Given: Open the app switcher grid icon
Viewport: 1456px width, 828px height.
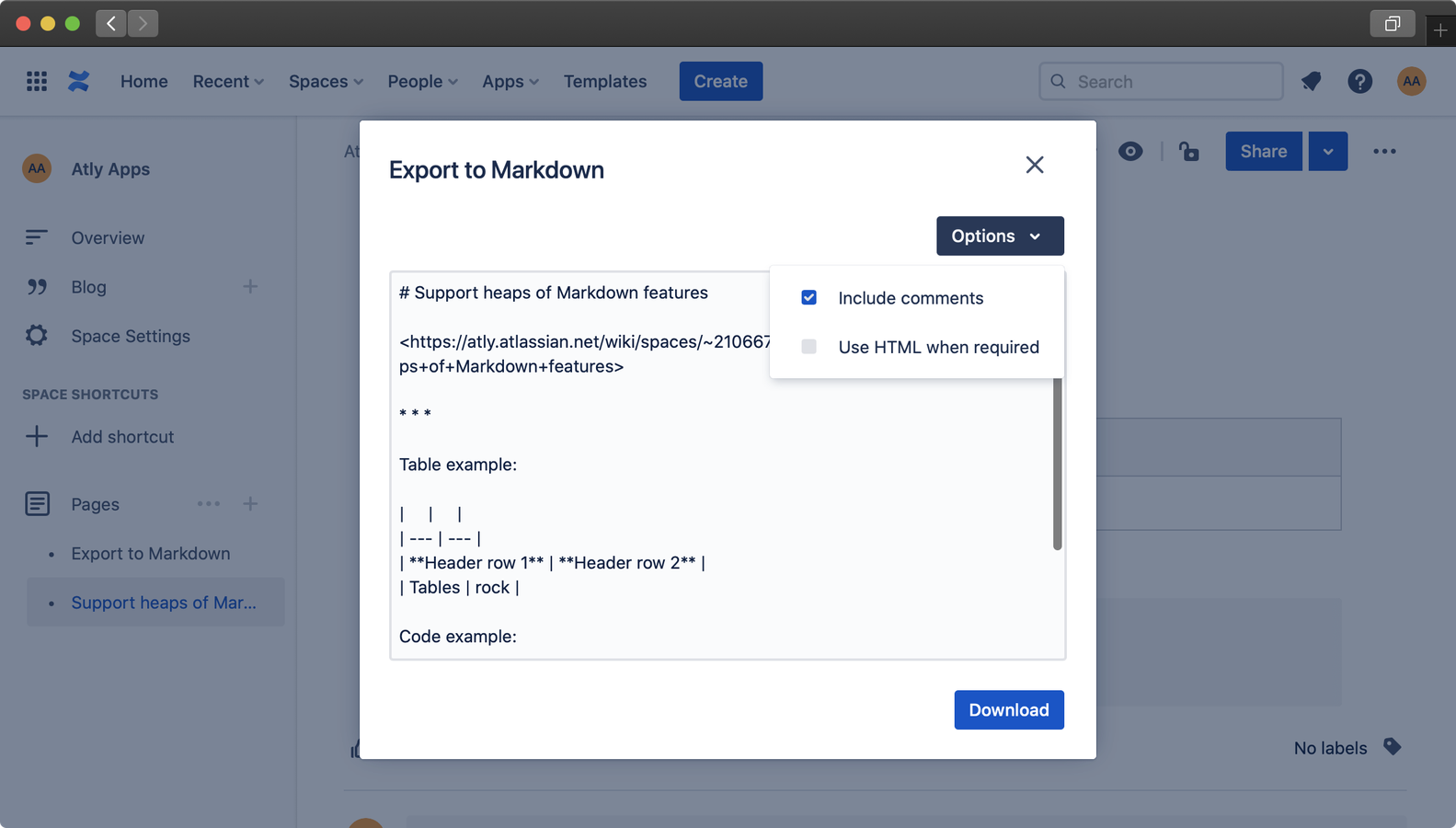Looking at the screenshot, I should click(37, 81).
